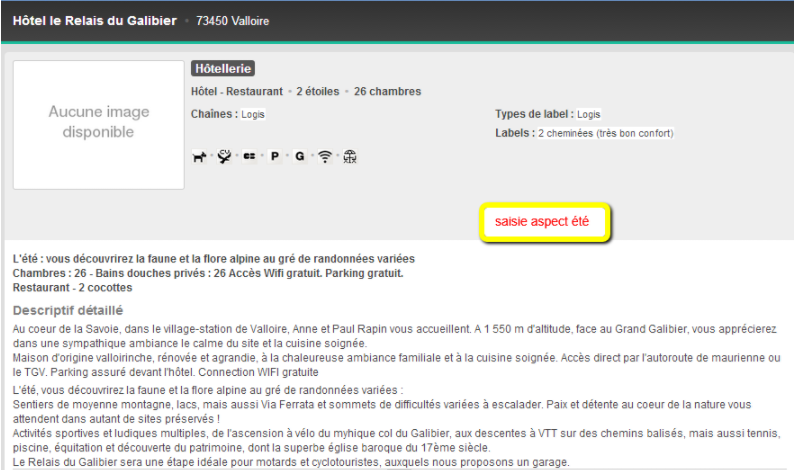The width and height of the screenshot is (796, 470).
Task: Click the 2 étoiles rating text
Action: [x=318, y=91]
